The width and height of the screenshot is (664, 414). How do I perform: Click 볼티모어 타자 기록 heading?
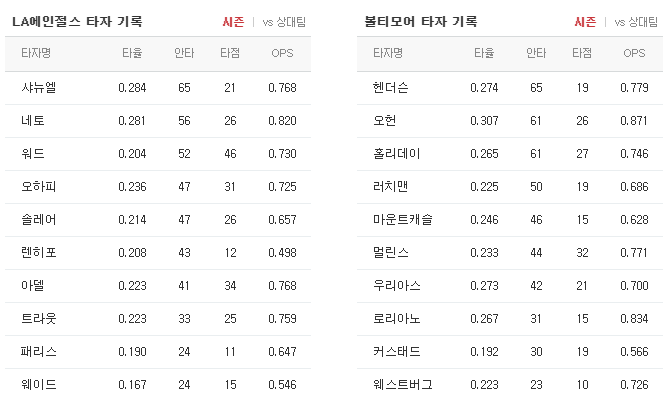pyautogui.click(x=421, y=22)
